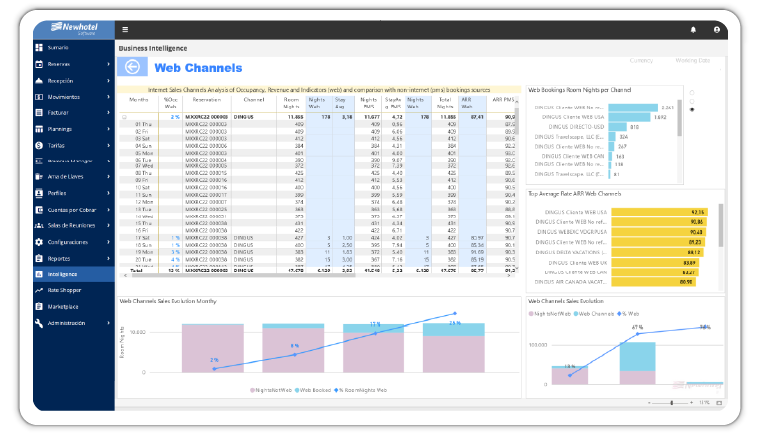Click the Tarifas dollar icon

tap(39, 145)
